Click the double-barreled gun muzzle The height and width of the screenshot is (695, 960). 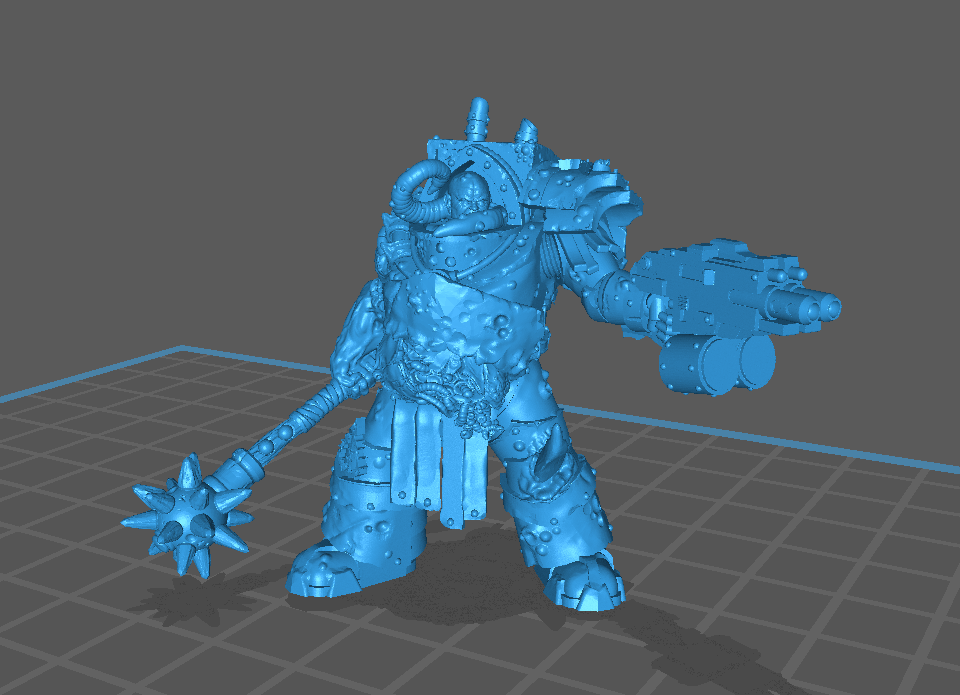click(815, 306)
